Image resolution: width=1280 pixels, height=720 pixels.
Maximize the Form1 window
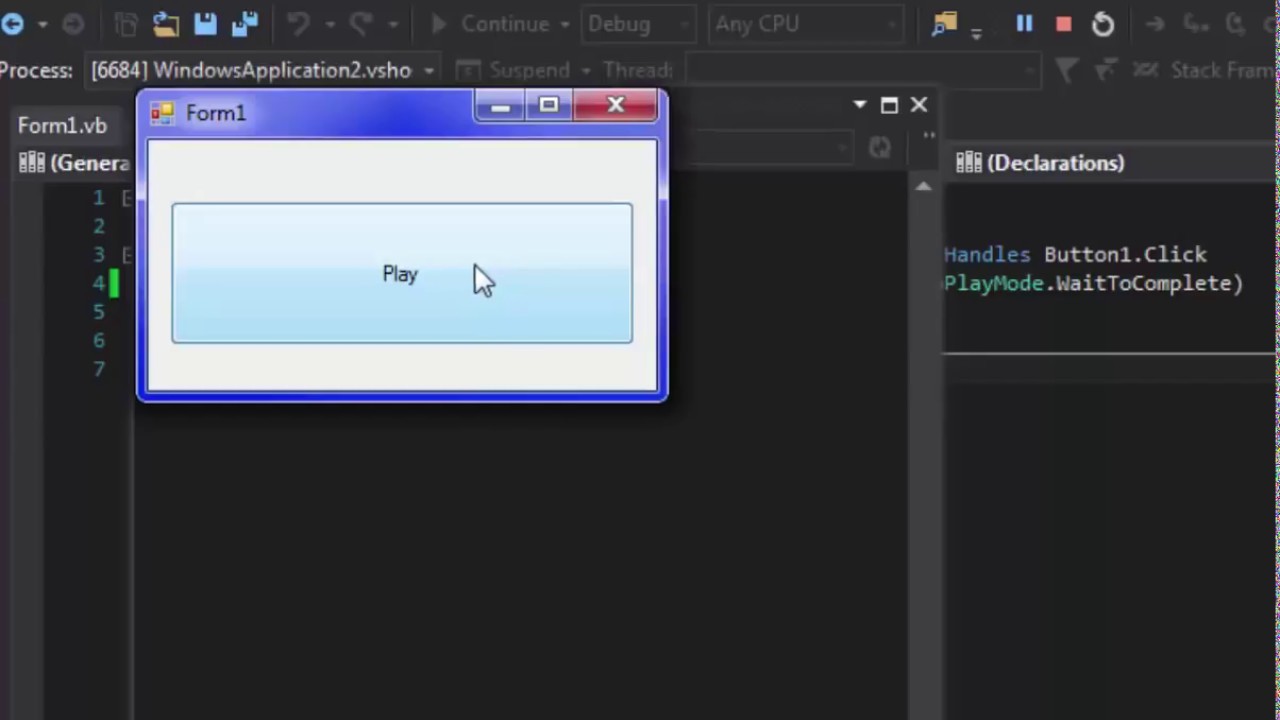[549, 105]
